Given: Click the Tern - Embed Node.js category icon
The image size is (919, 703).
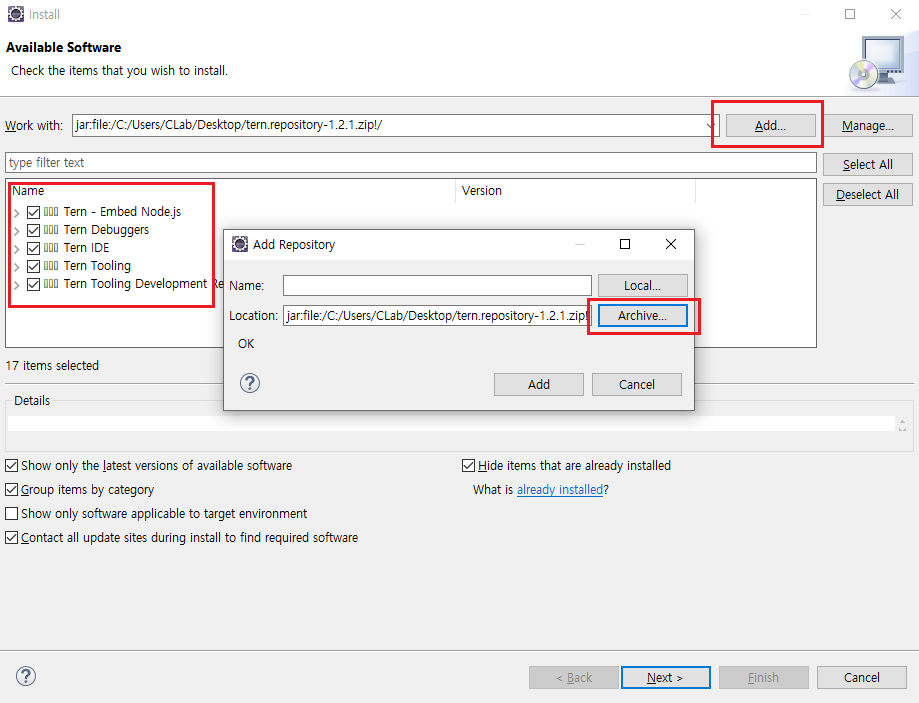Looking at the screenshot, I should (51, 212).
